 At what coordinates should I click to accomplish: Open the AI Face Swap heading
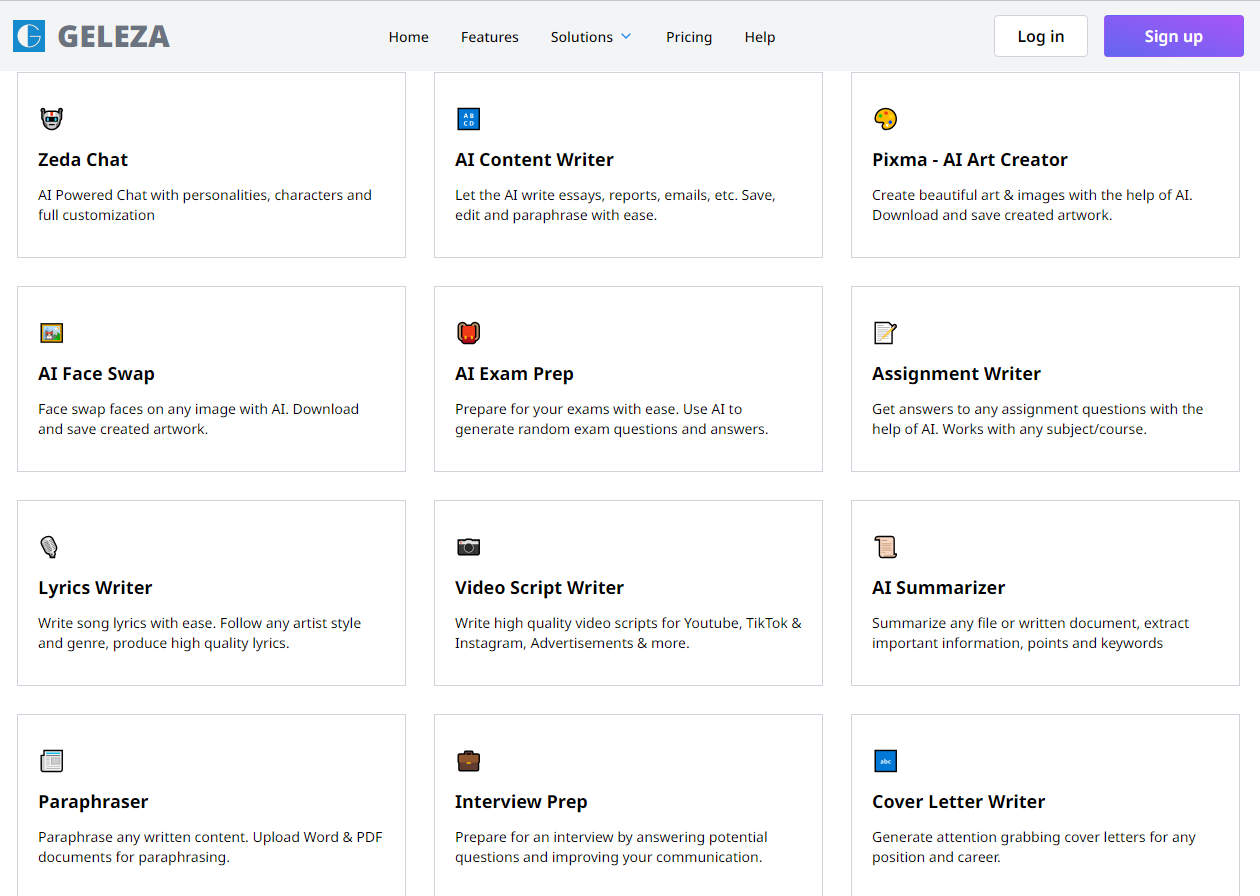pyautogui.click(x=96, y=374)
